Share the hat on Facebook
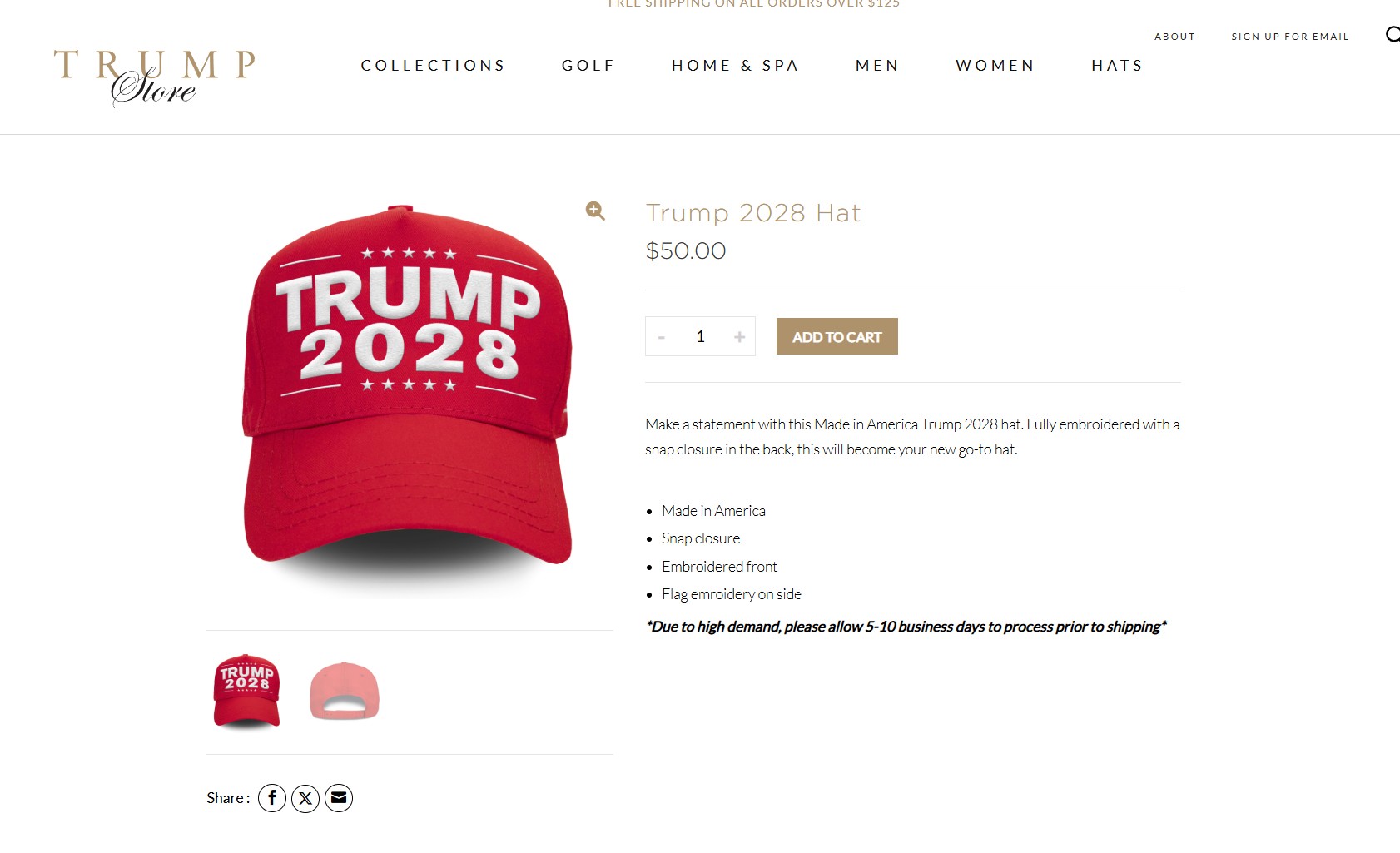This screenshot has height=853, width=1400. click(272, 798)
